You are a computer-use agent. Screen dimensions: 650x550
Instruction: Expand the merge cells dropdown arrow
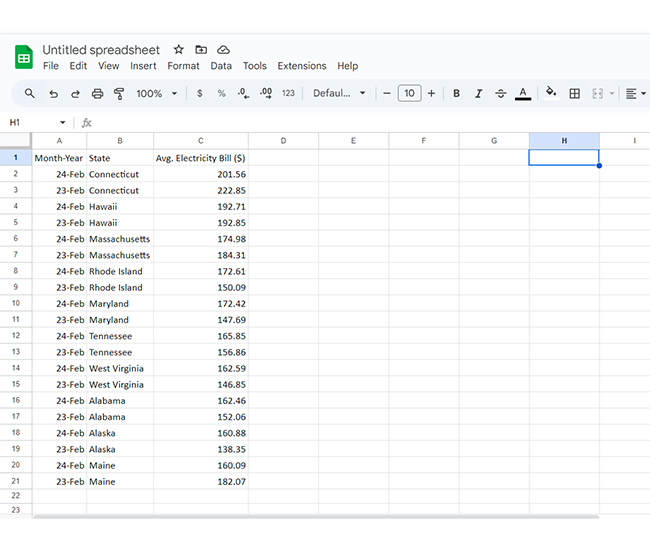click(612, 94)
